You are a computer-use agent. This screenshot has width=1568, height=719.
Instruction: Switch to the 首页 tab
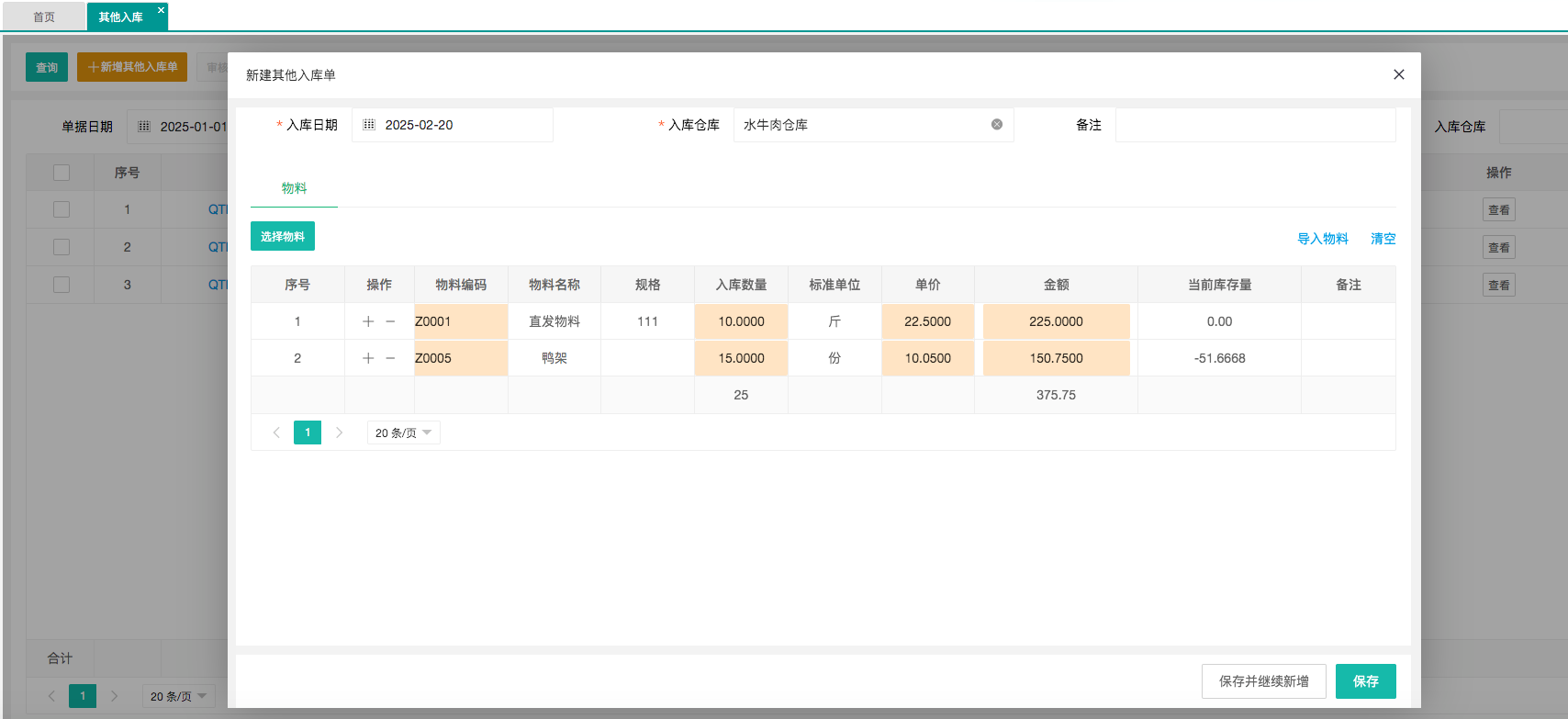coord(44,17)
